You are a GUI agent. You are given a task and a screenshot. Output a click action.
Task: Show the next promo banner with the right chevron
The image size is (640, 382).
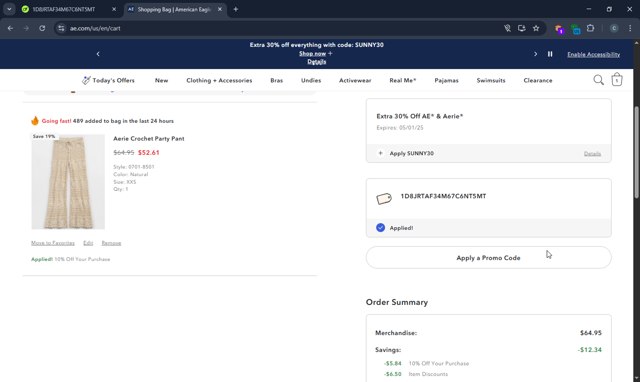pyautogui.click(x=536, y=54)
